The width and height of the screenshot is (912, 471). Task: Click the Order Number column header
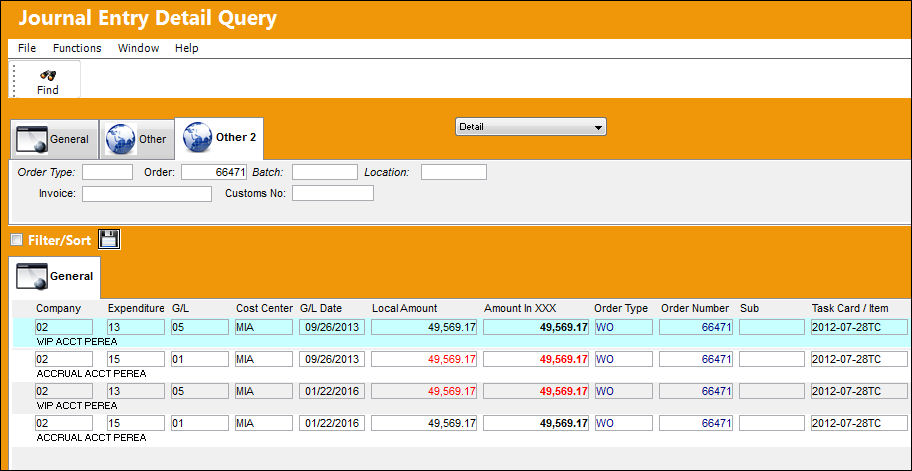pyautogui.click(x=694, y=308)
